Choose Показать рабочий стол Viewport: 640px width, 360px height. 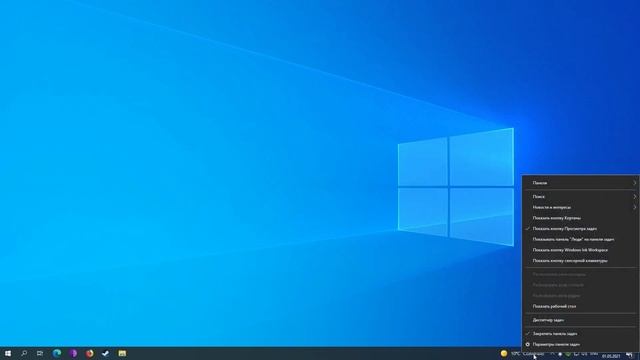pyautogui.click(x=580, y=306)
